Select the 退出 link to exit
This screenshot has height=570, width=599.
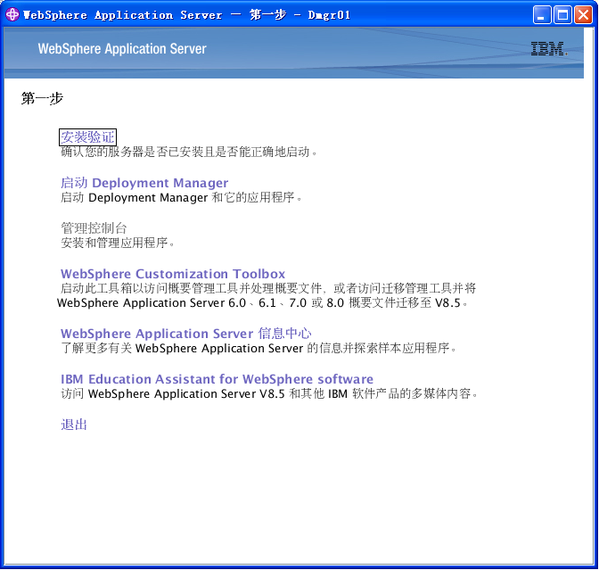point(74,424)
